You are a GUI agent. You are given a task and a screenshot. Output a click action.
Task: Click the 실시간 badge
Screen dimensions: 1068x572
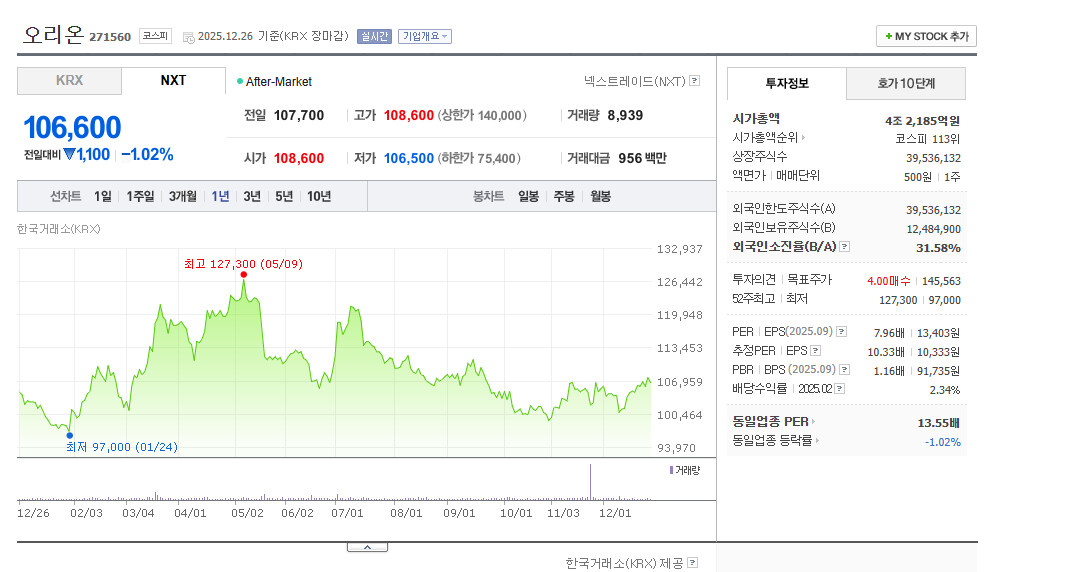[375, 36]
